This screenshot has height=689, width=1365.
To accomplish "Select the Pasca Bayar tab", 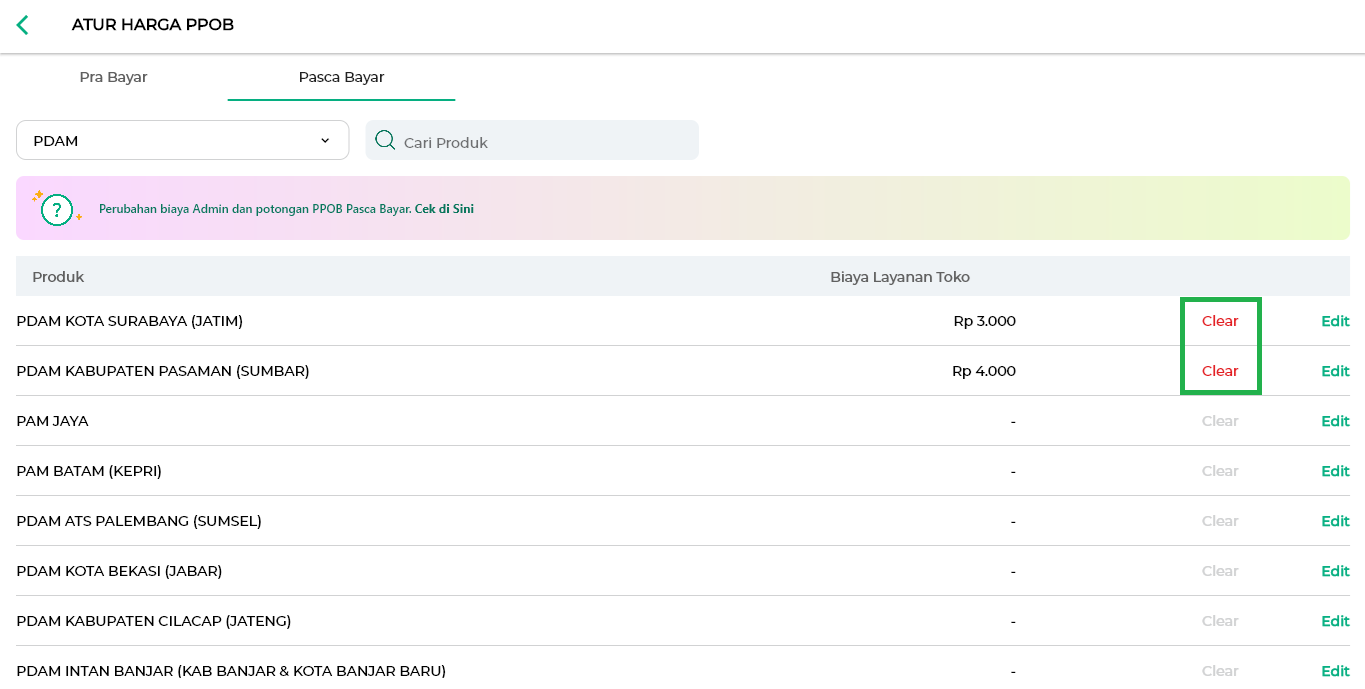I will click(341, 77).
